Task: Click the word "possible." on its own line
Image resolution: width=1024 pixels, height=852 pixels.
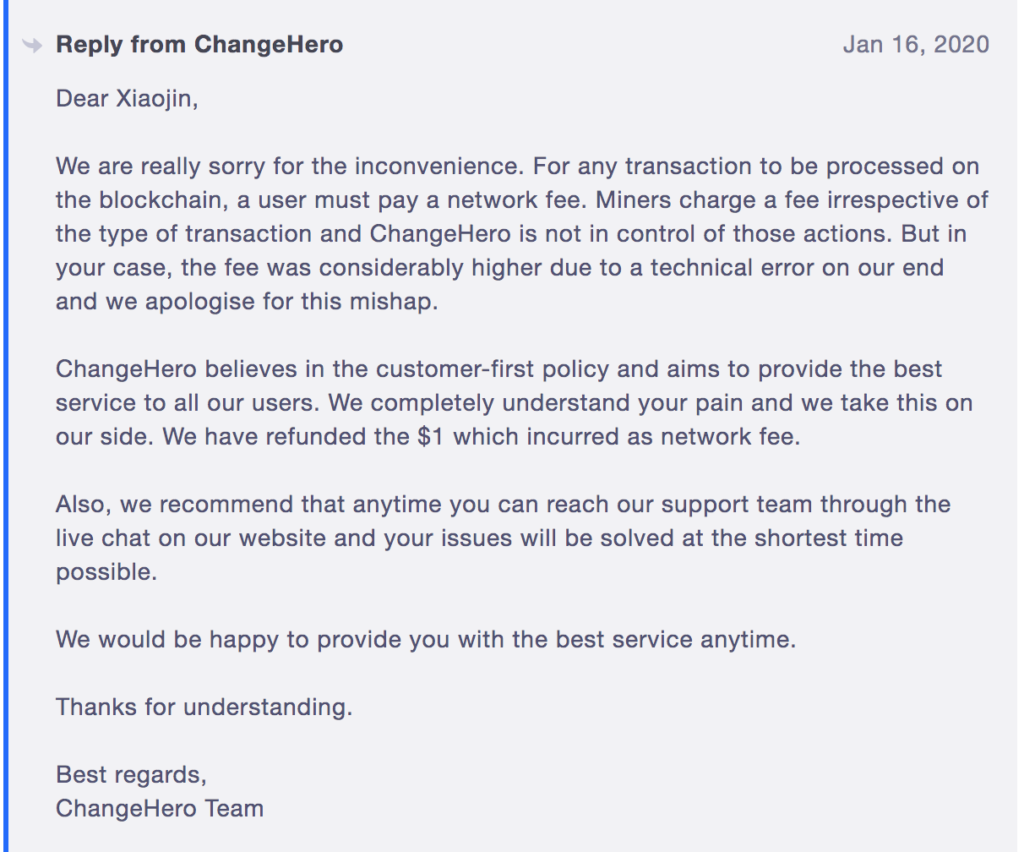Action: coord(106,572)
